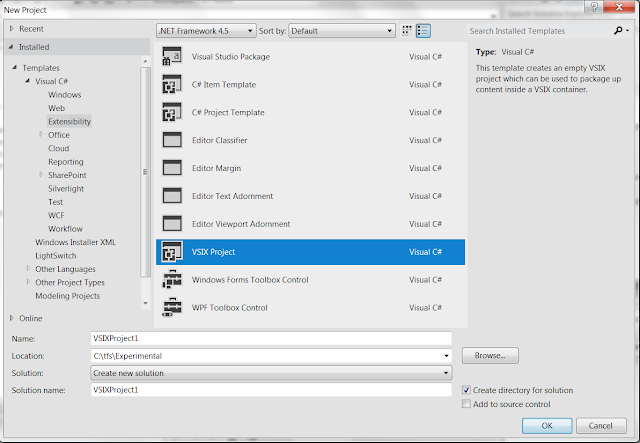Click the WPF Toolbox Control icon
This screenshot has width=640, height=443.
pyautogui.click(x=172, y=307)
